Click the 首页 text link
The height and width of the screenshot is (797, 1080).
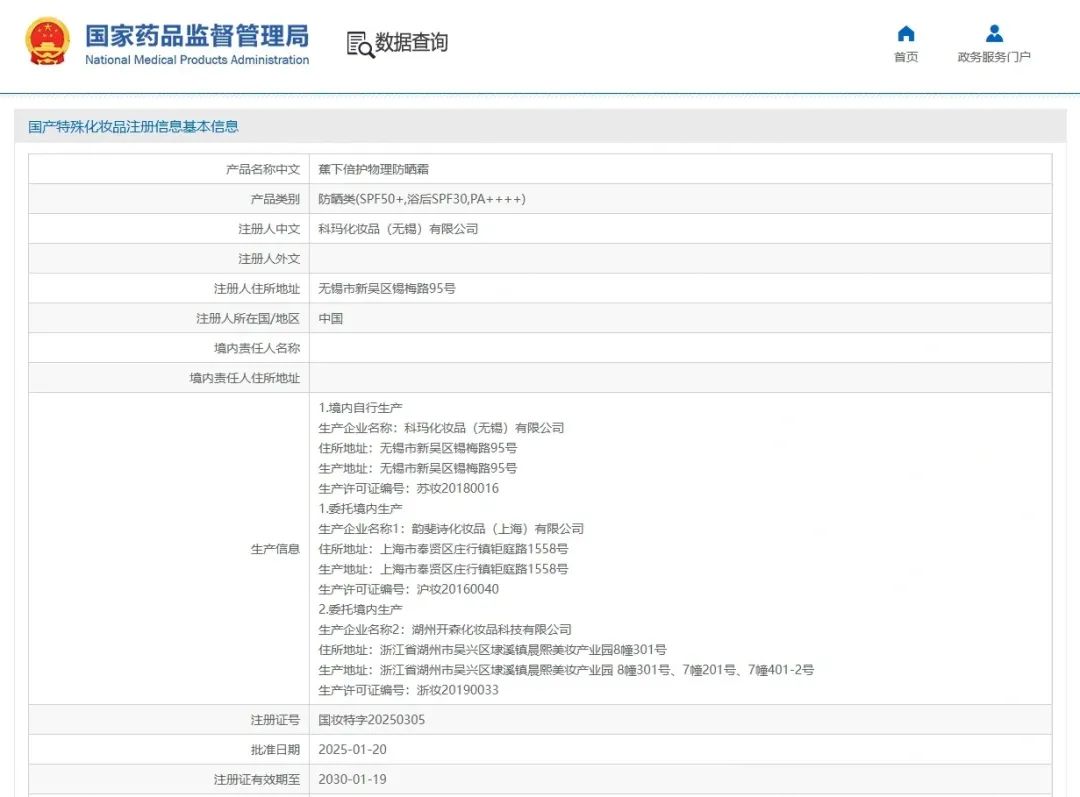[906, 57]
